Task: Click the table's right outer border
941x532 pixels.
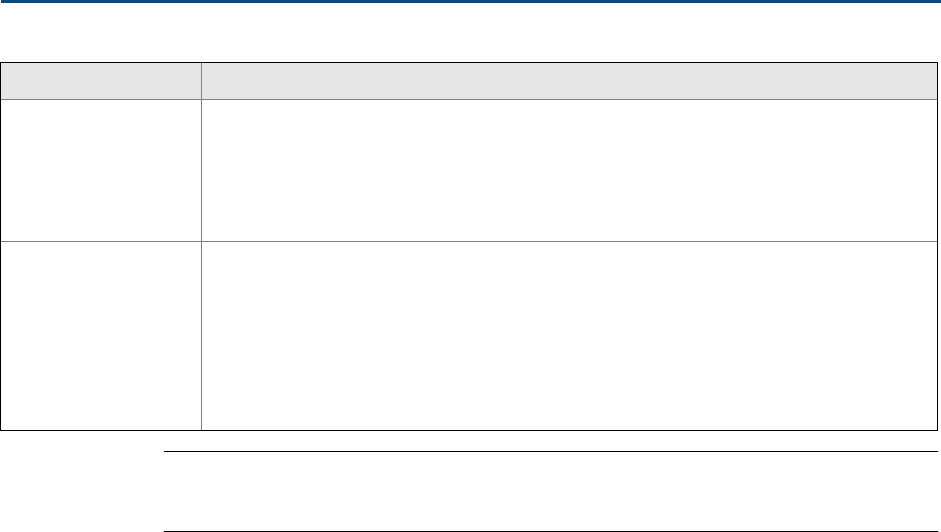Action: (937, 246)
